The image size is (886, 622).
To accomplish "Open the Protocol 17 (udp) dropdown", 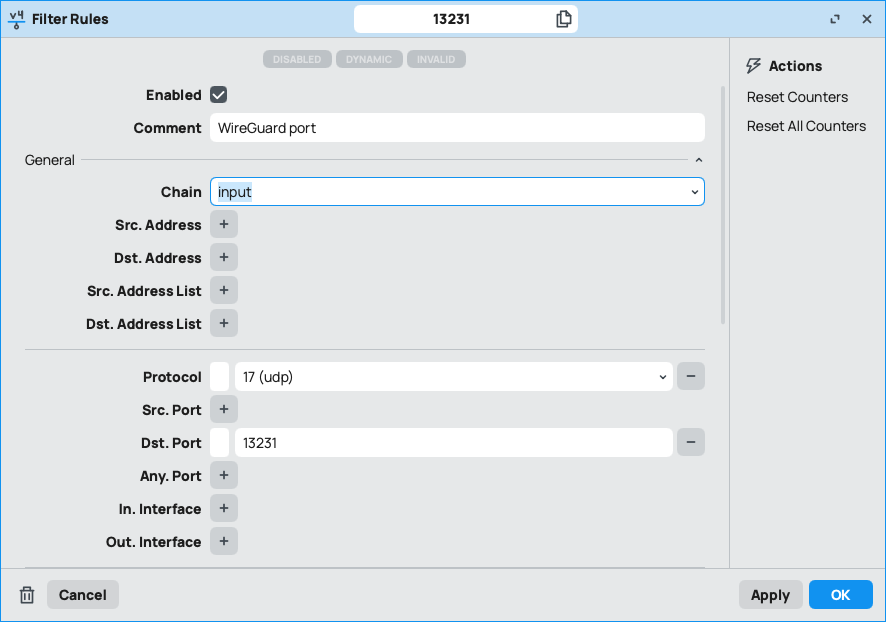I will click(453, 377).
